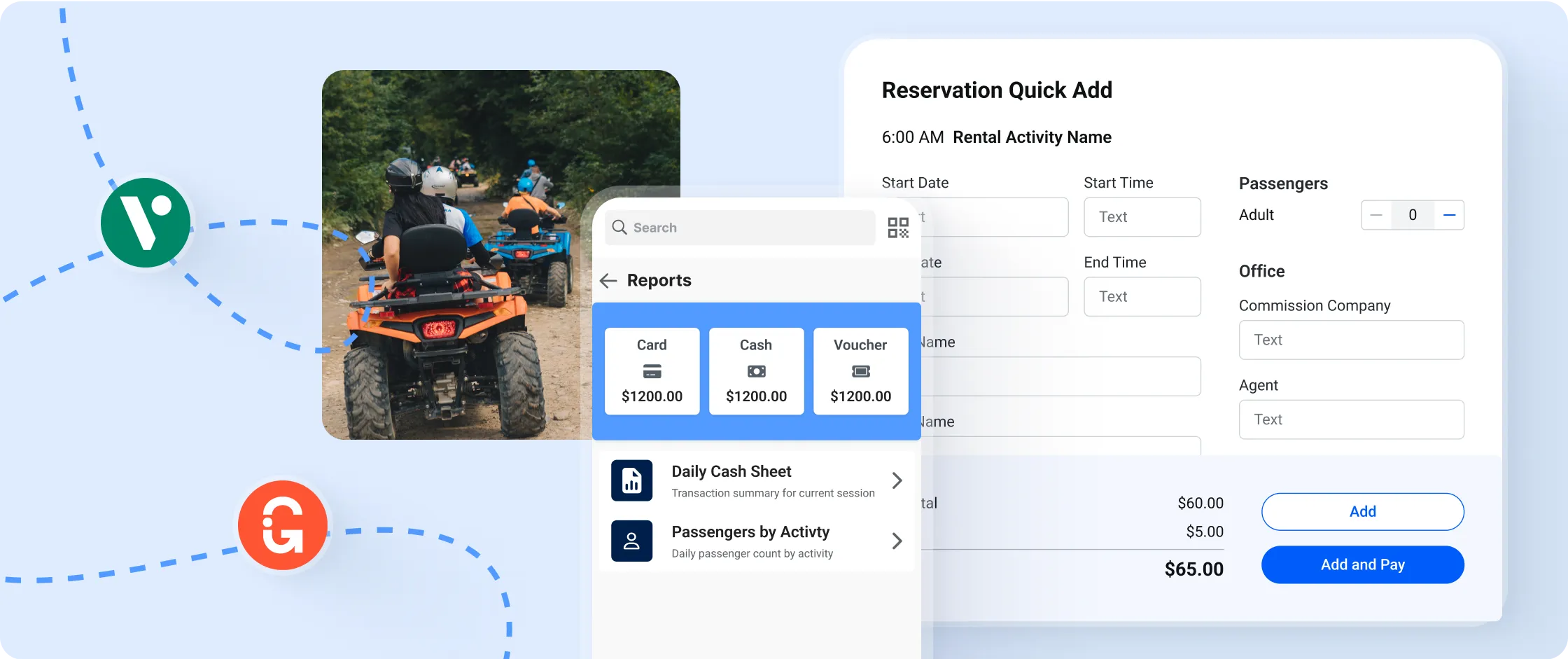Expand Passengers by Activity with the chevron
This screenshot has width=1568, height=659.
click(x=897, y=541)
